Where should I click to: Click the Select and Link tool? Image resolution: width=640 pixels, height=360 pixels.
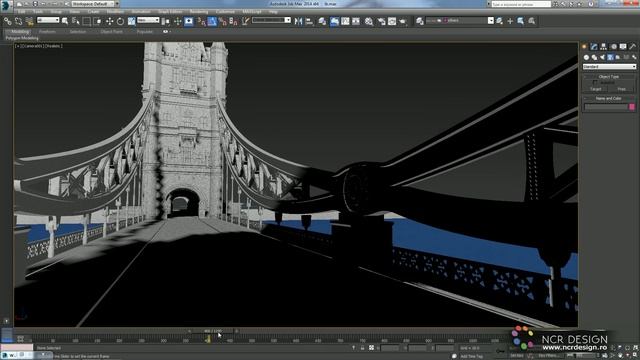click(8, 21)
